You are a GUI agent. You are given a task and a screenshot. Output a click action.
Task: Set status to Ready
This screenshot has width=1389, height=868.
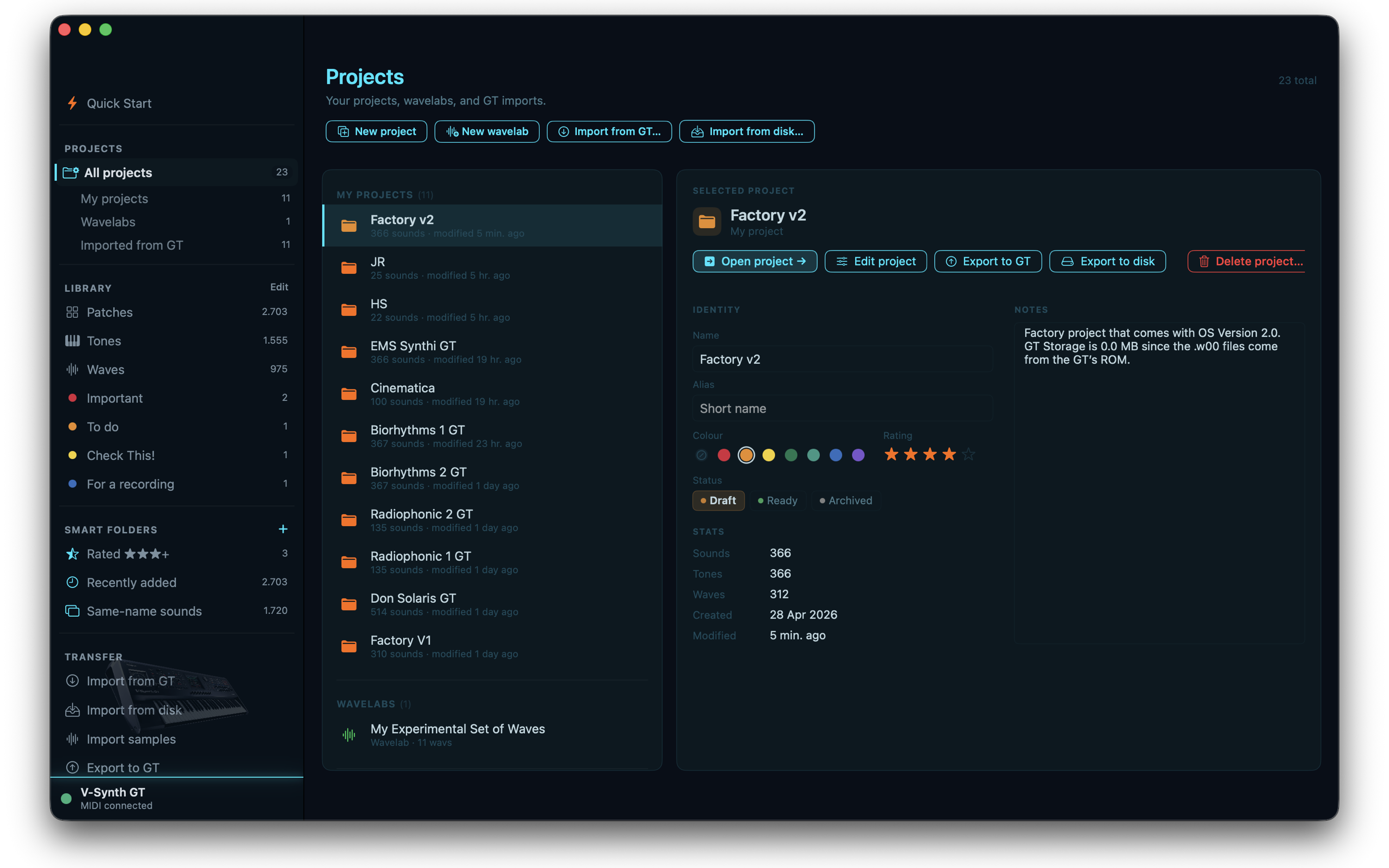click(778, 501)
